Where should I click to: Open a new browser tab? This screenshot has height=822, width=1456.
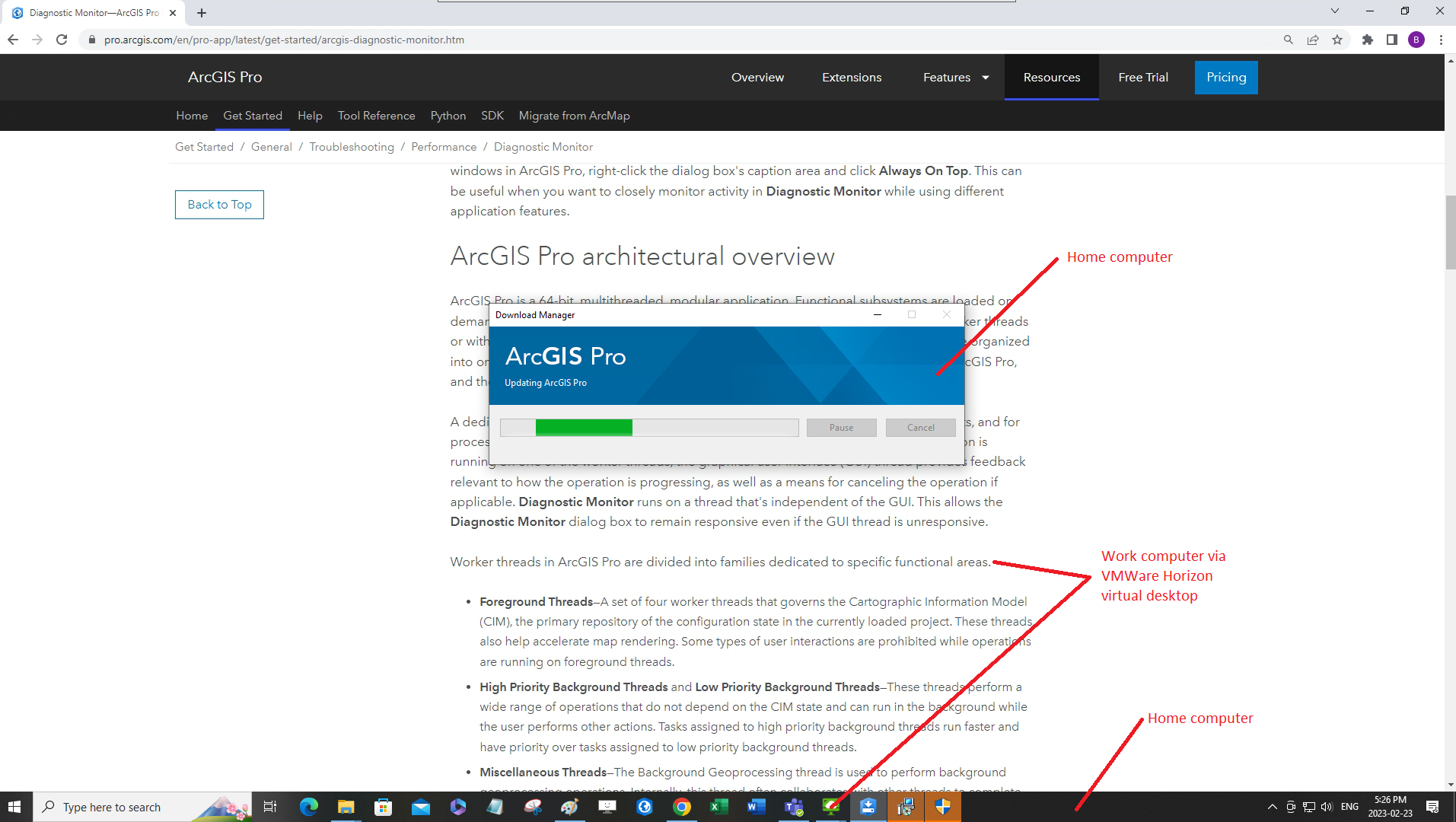202,13
